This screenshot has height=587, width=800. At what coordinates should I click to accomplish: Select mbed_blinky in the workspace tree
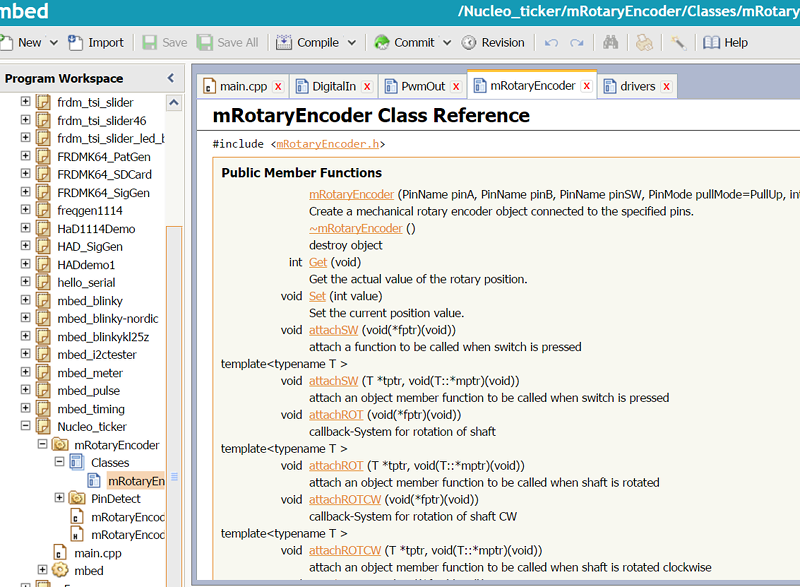[90, 301]
